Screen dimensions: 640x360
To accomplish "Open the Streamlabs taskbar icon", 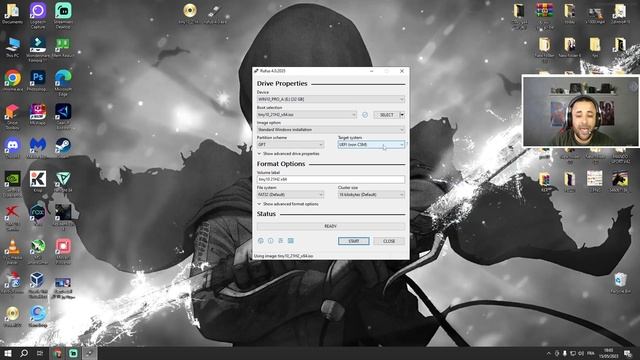I will 73,353.
